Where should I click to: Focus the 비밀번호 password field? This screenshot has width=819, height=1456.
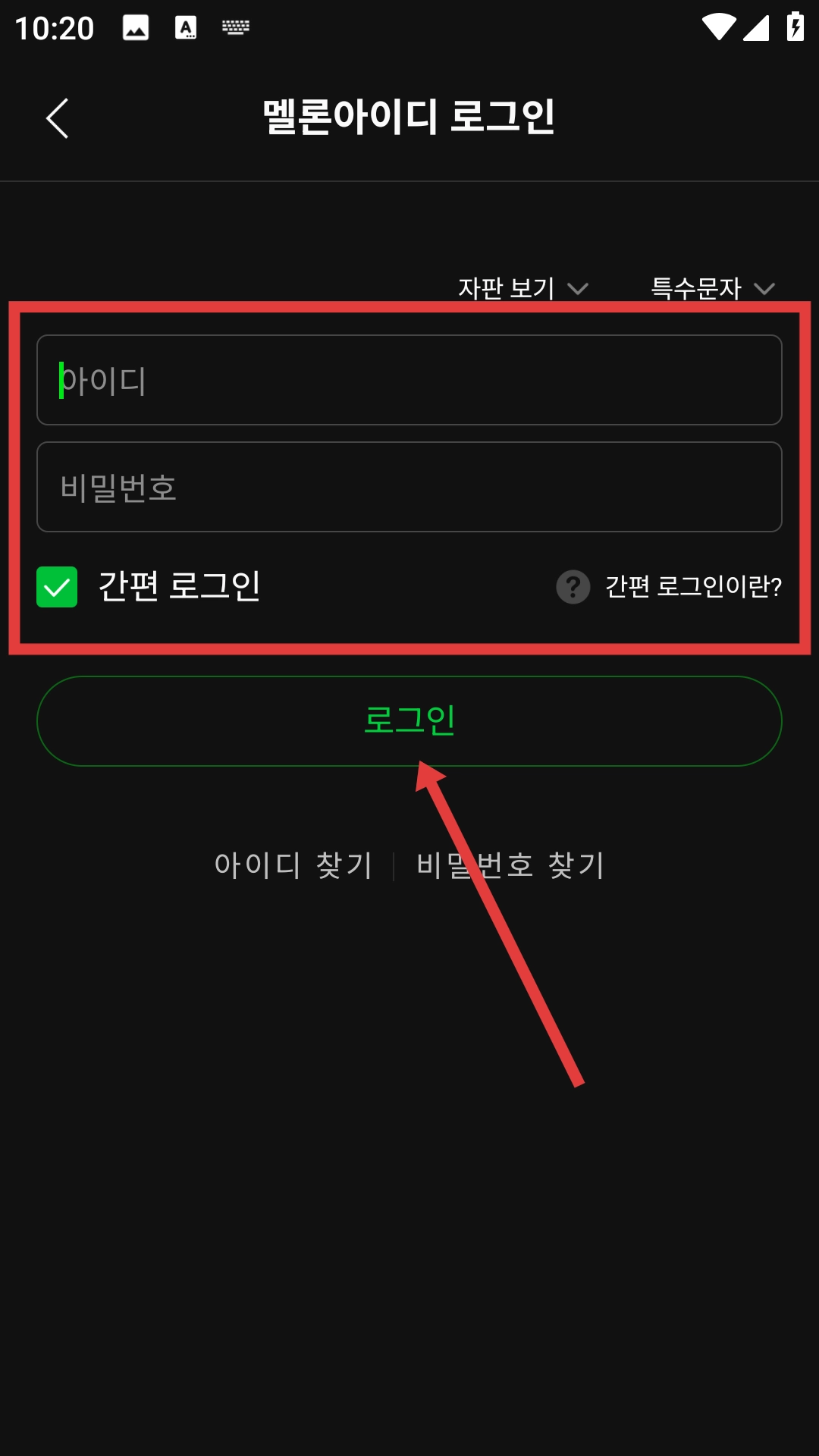click(x=409, y=487)
